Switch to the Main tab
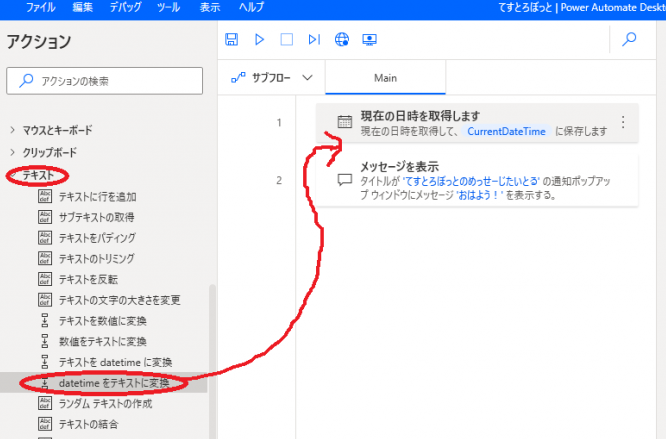Viewport: 666px width, 439px height. pyautogui.click(x=386, y=78)
